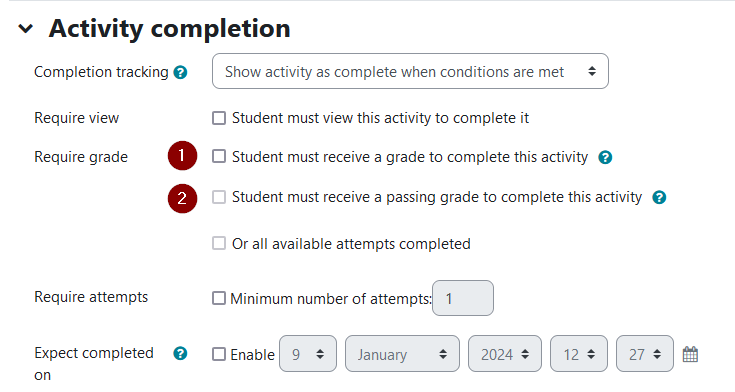The image size is (735, 392).
Task: Toggle the Expect completed on Enable checkbox
Action: tap(219, 354)
